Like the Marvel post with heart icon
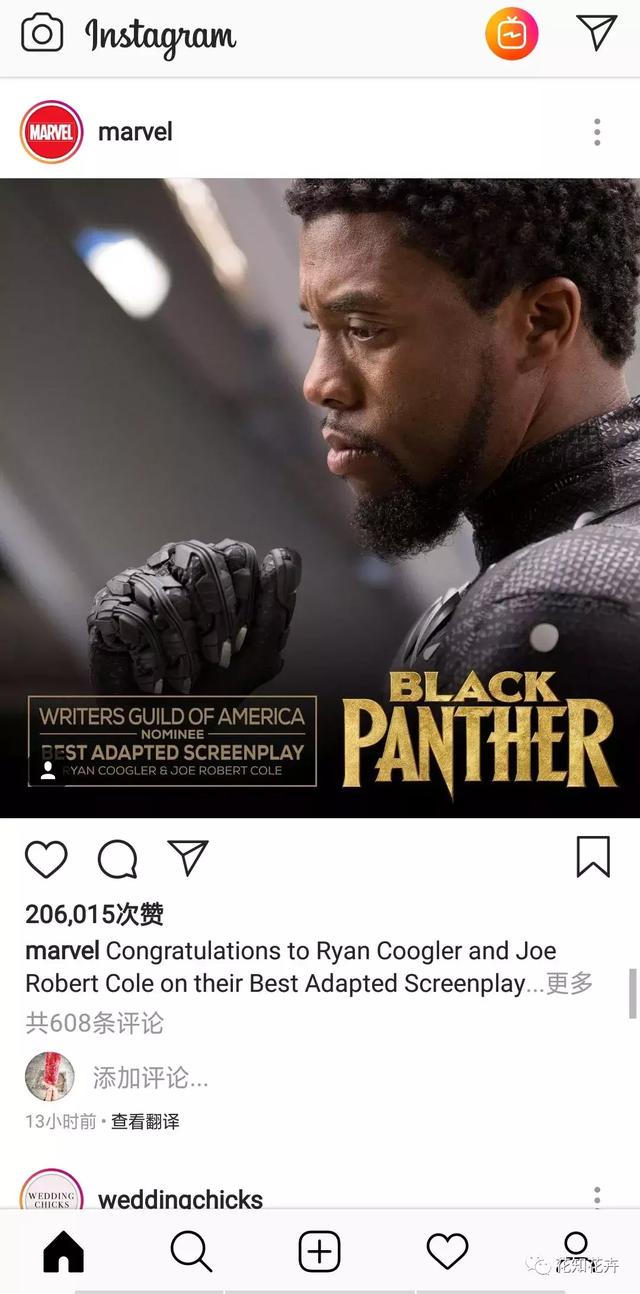Image resolution: width=640 pixels, height=1294 pixels. coord(46,859)
